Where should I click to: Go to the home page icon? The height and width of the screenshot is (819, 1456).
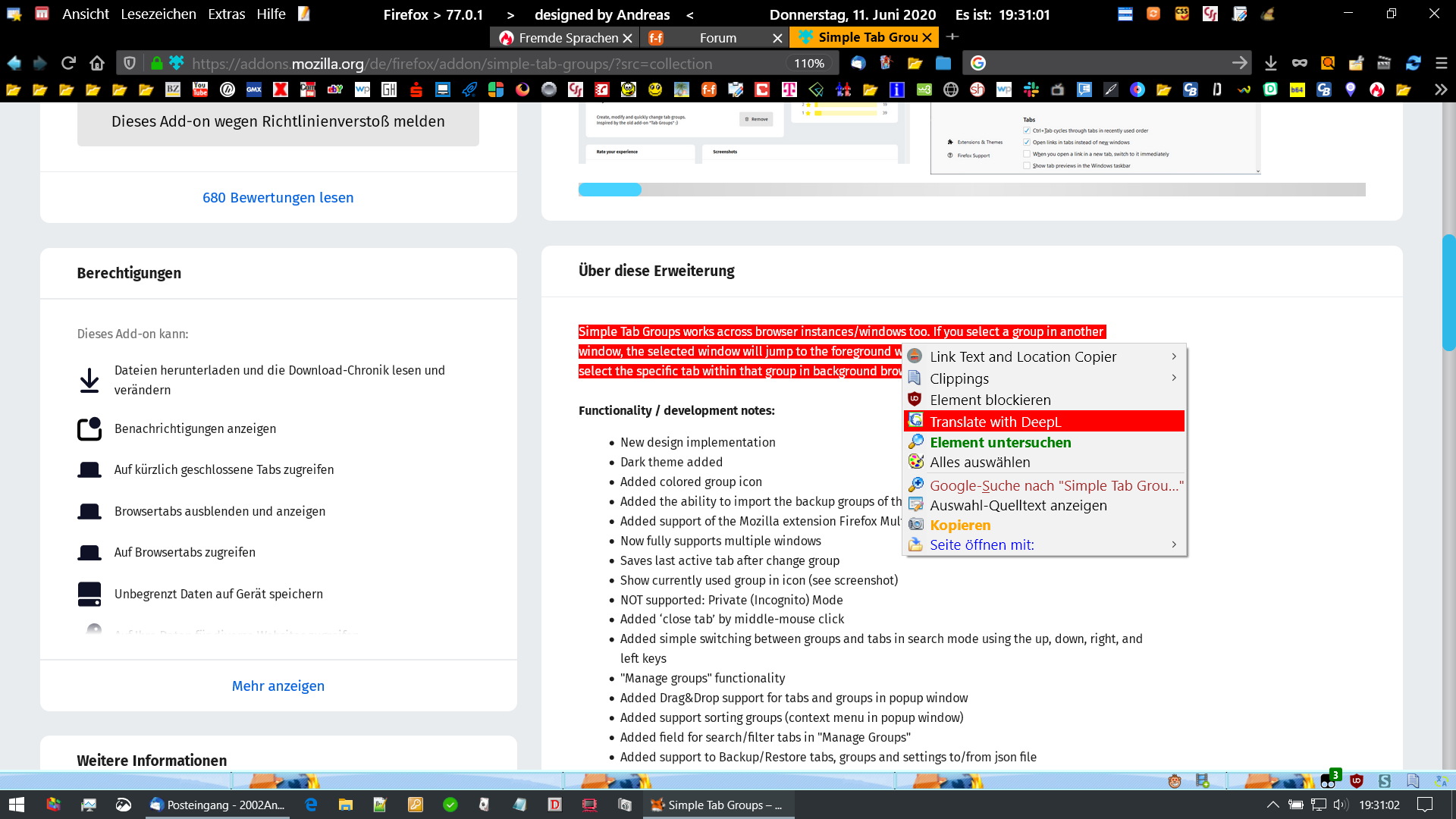(96, 63)
